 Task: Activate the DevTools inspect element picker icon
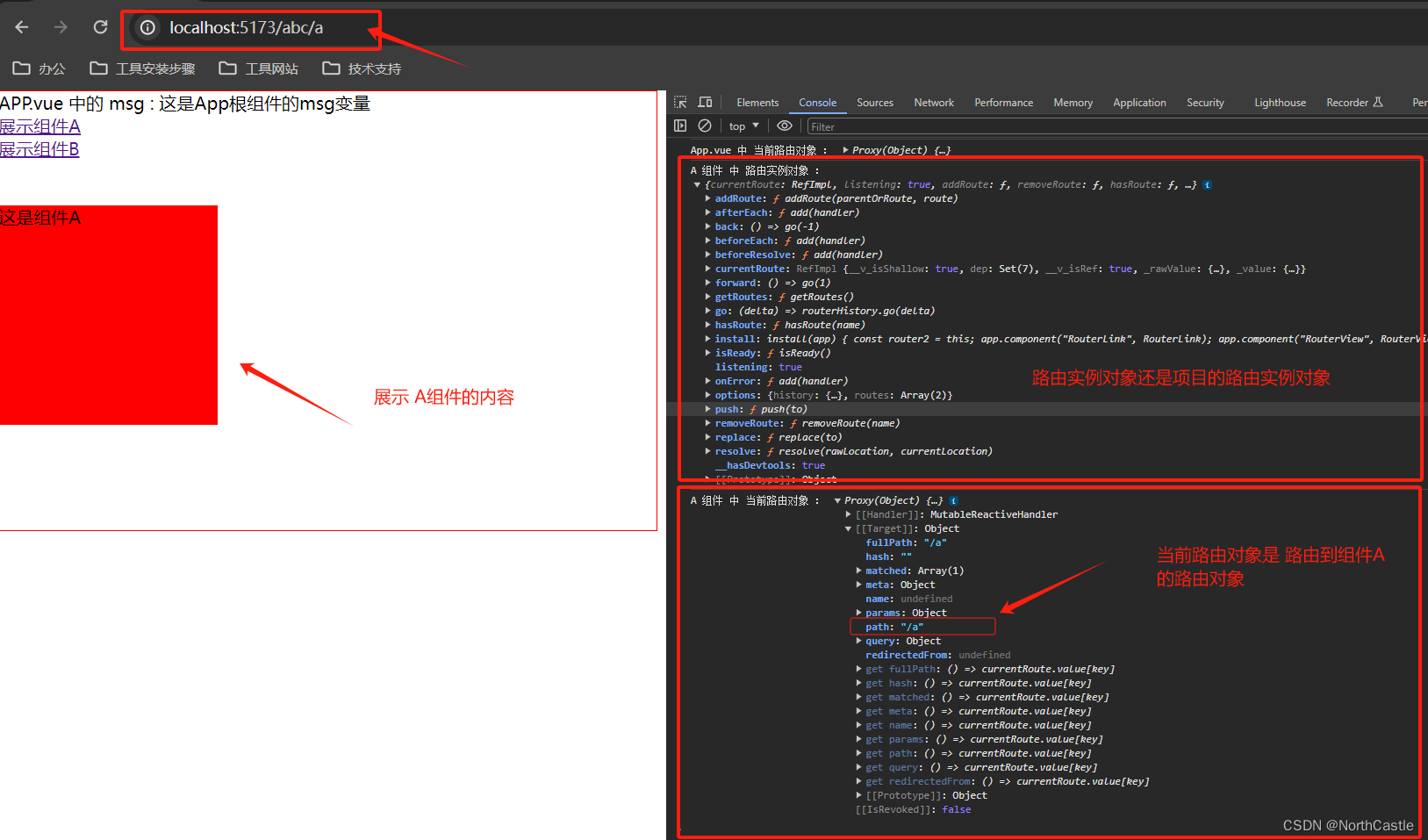[680, 103]
